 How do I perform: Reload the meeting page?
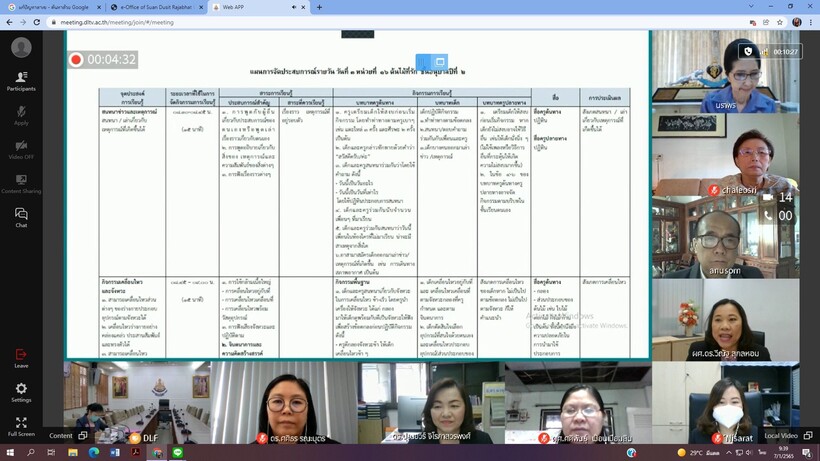point(37,22)
